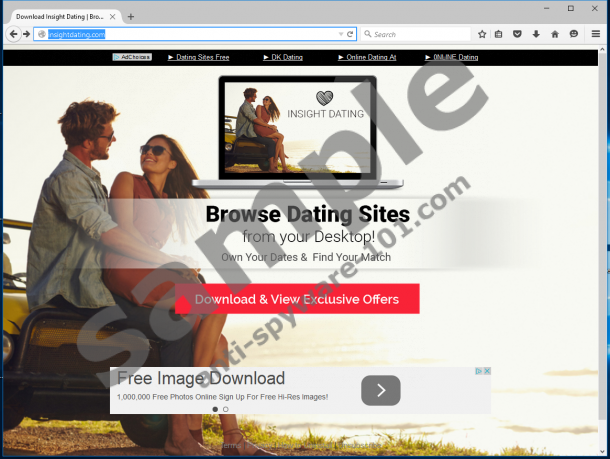Click the Online Dating At link
This screenshot has height=459, width=610.
click(x=367, y=57)
